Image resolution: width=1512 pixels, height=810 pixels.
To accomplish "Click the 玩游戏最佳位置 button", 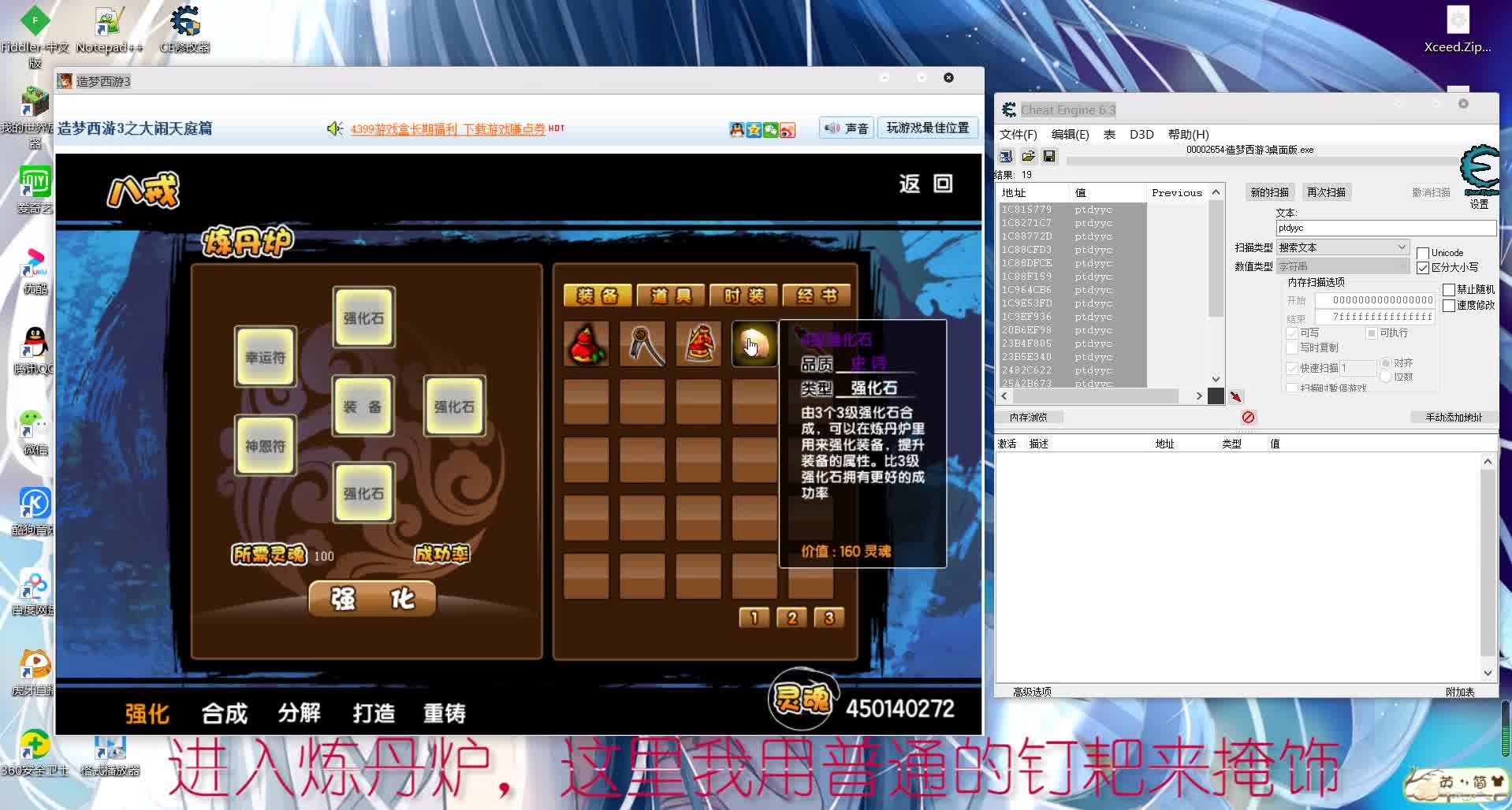I will coord(928,128).
